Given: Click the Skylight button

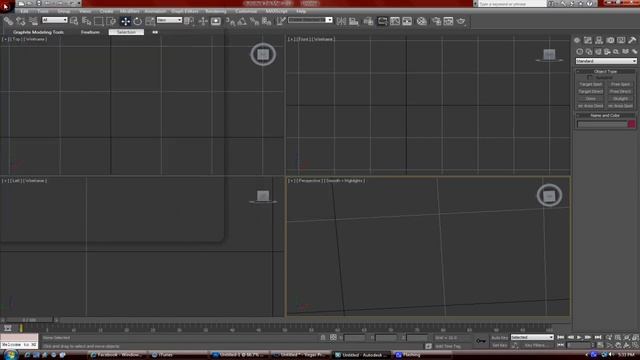Looking at the screenshot, I should [620, 99].
